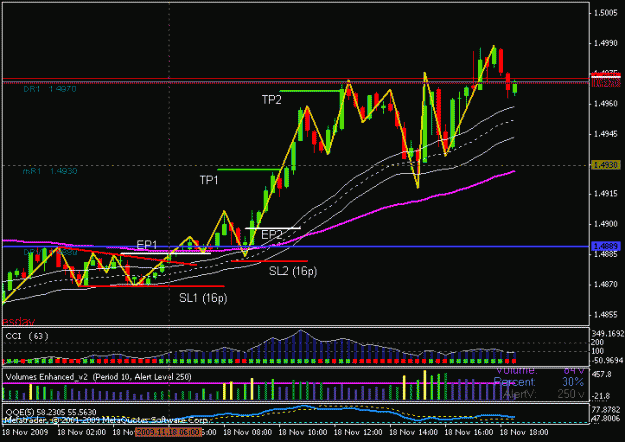The height and width of the screenshot is (442, 625).
Task: Click 1.4945 on the price axis
Action: click(x=605, y=134)
